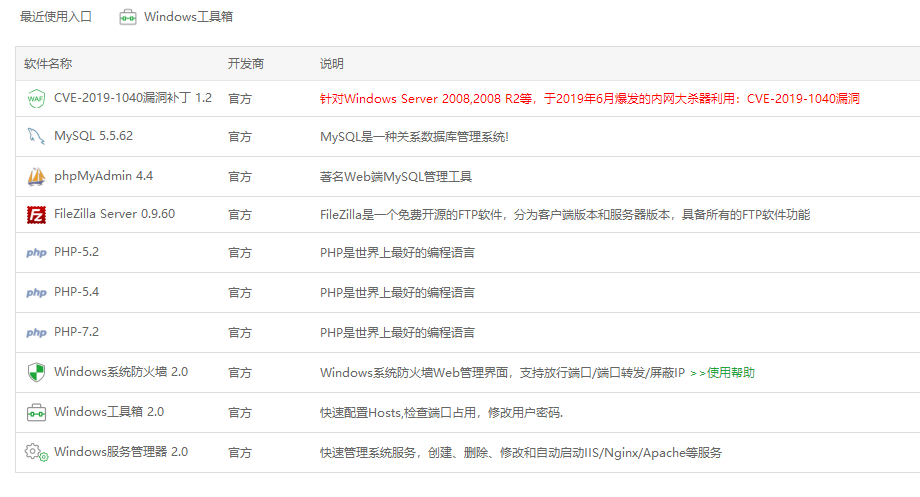
Task: Click the 快速管理系统服务 description text
Action: click(521, 452)
